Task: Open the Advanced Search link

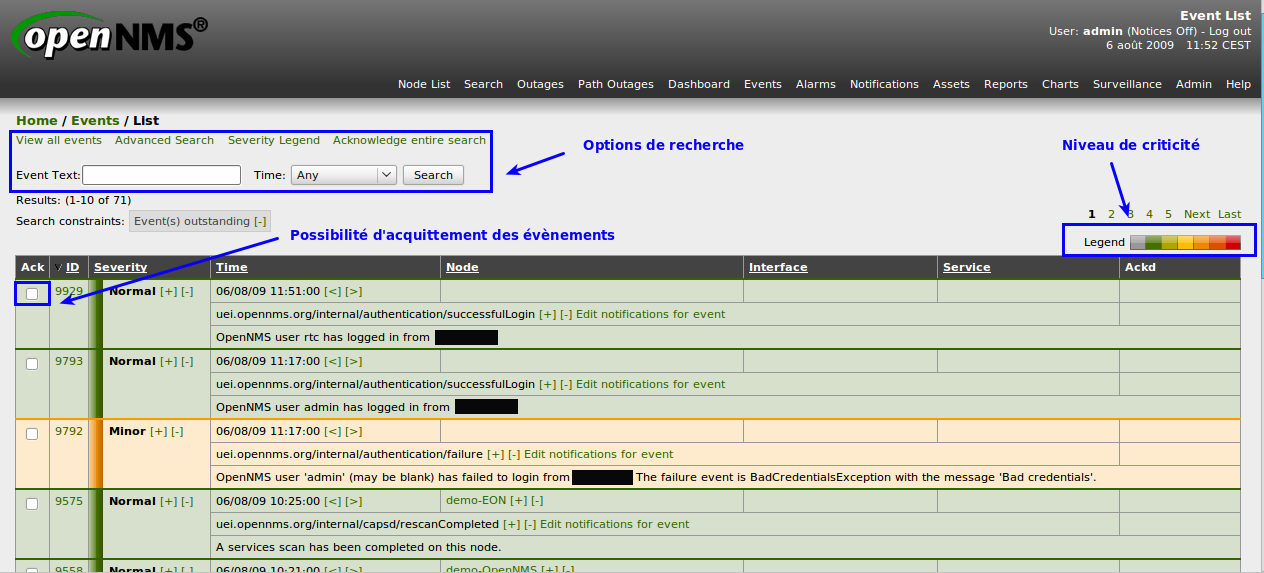Action: pyautogui.click(x=164, y=140)
